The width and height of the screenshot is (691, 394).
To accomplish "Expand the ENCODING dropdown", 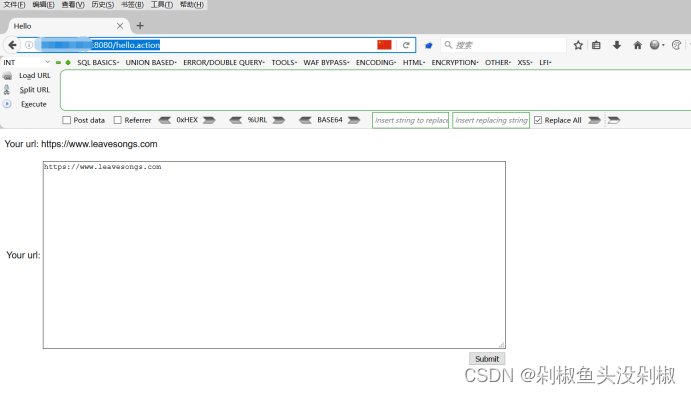I will 376,63.
